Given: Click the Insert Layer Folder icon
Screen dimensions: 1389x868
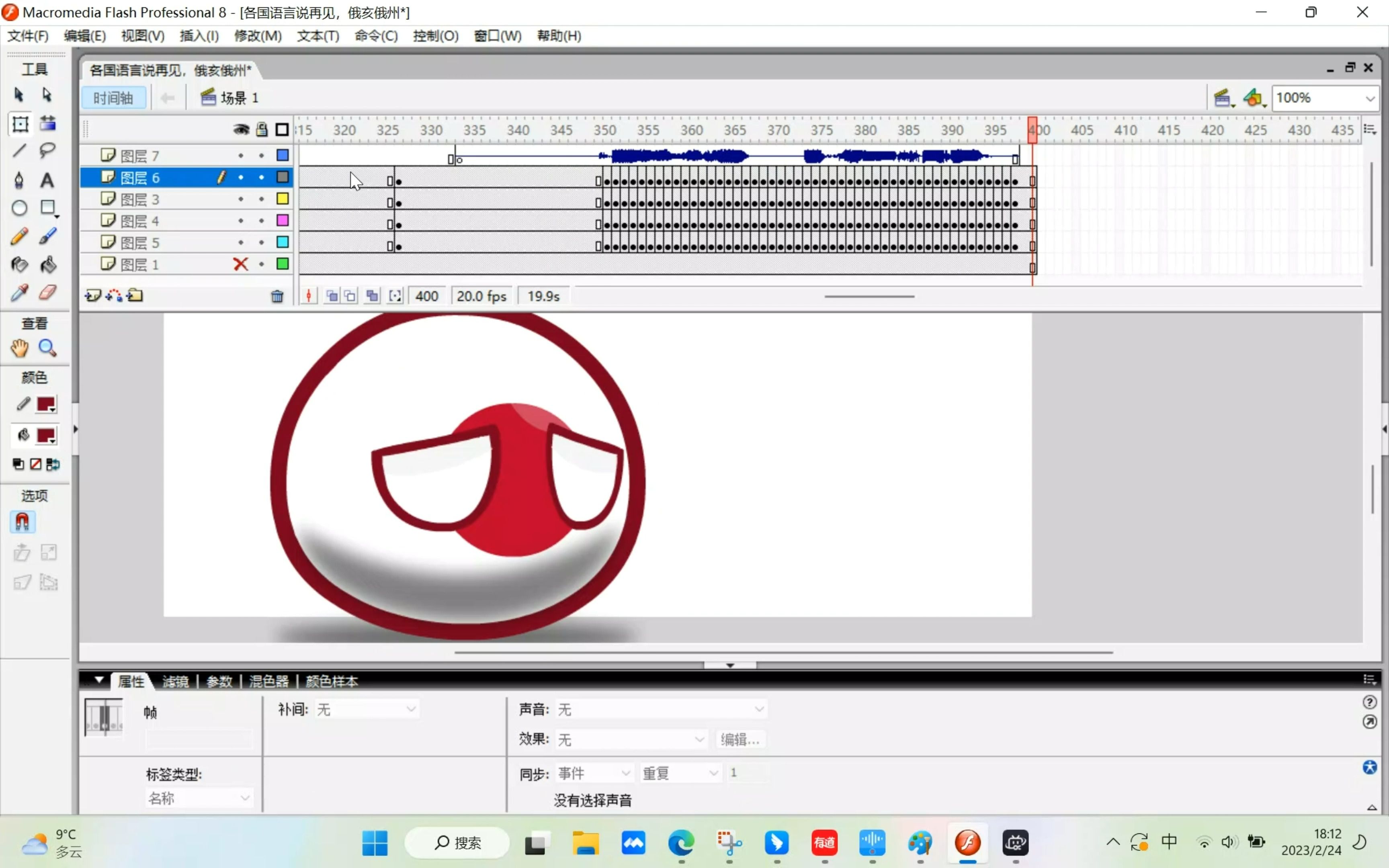Looking at the screenshot, I should 135,296.
